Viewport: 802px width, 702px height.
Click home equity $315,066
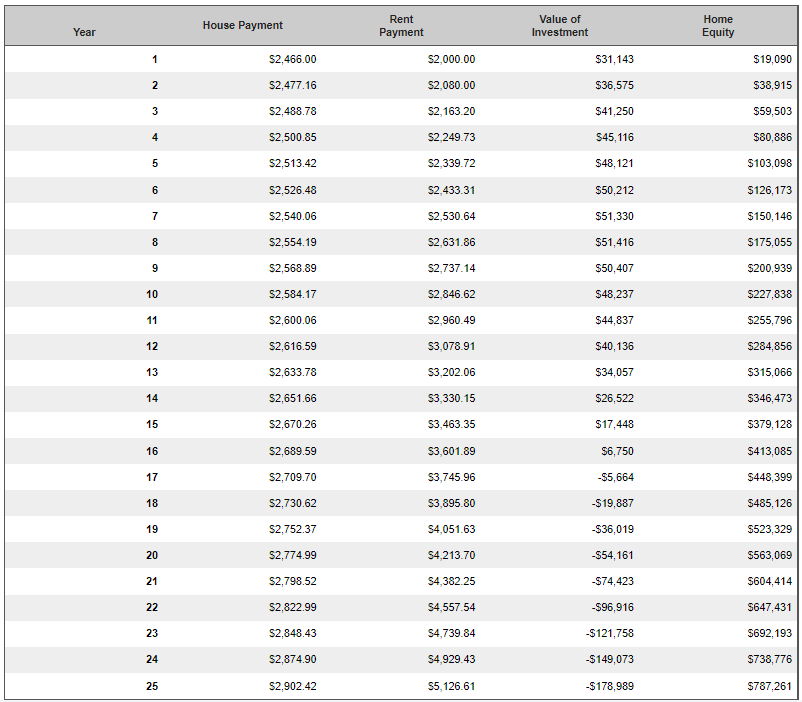(769, 372)
